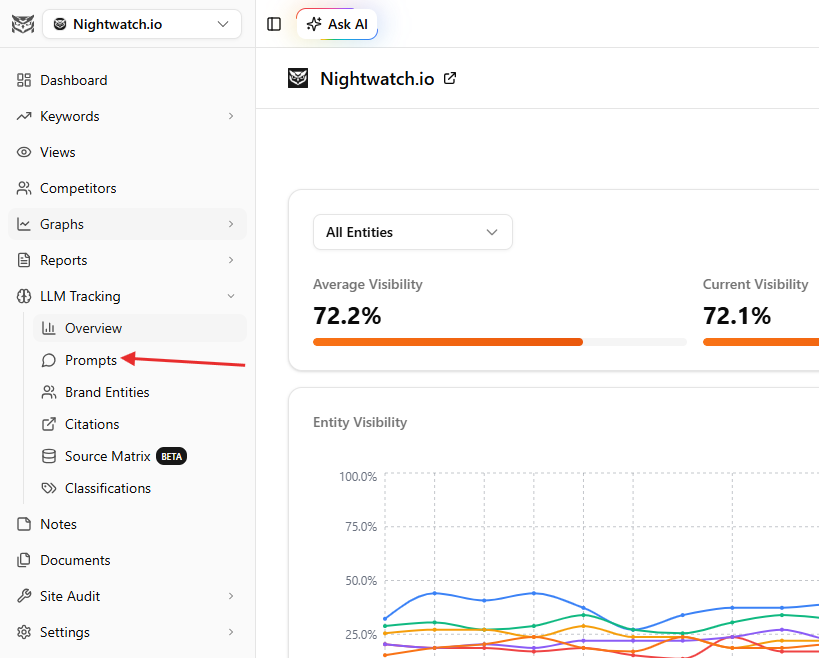Go to Prompts under LLM Tracking

click(90, 360)
